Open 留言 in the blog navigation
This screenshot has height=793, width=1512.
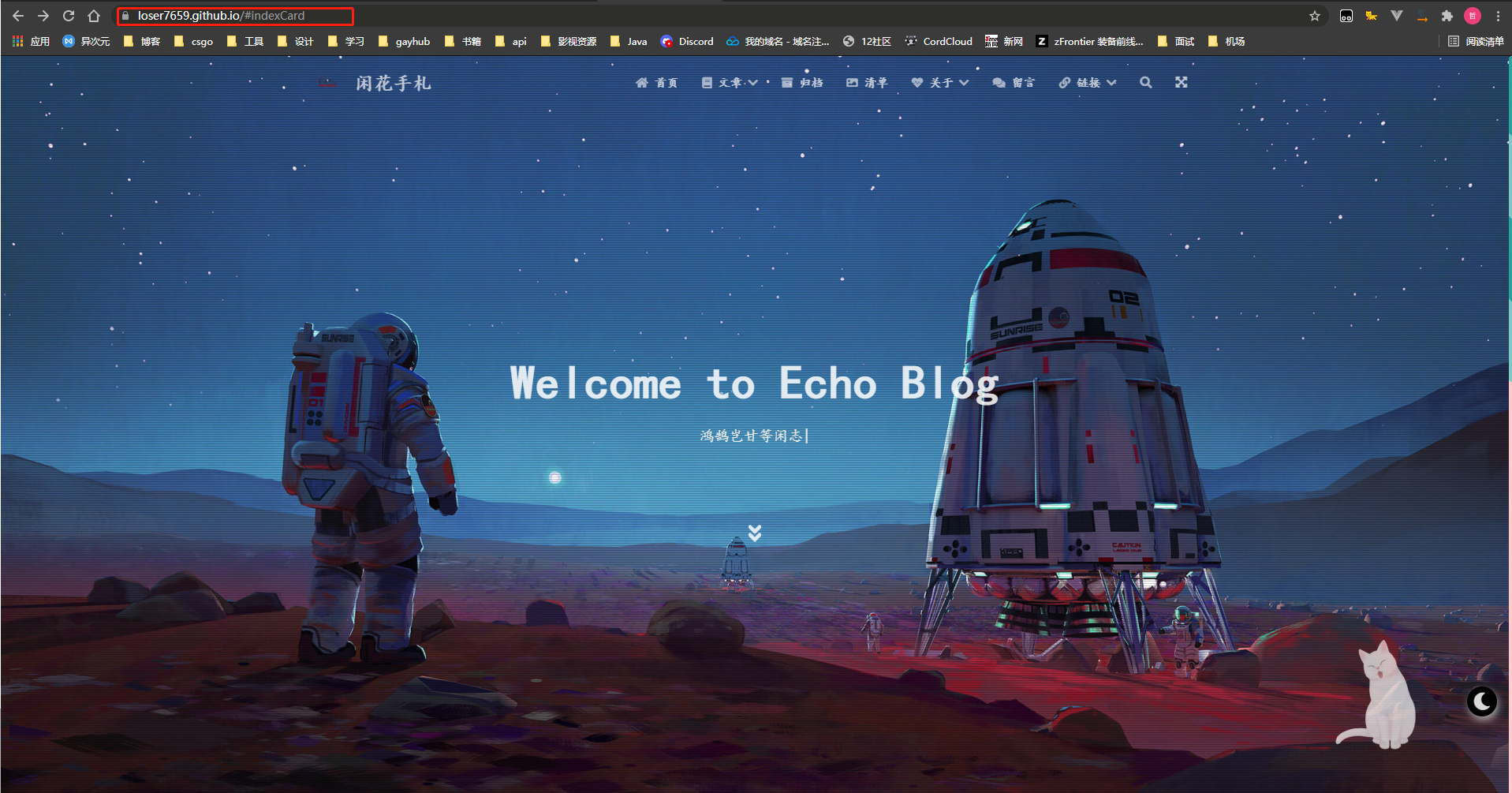[x=1014, y=83]
